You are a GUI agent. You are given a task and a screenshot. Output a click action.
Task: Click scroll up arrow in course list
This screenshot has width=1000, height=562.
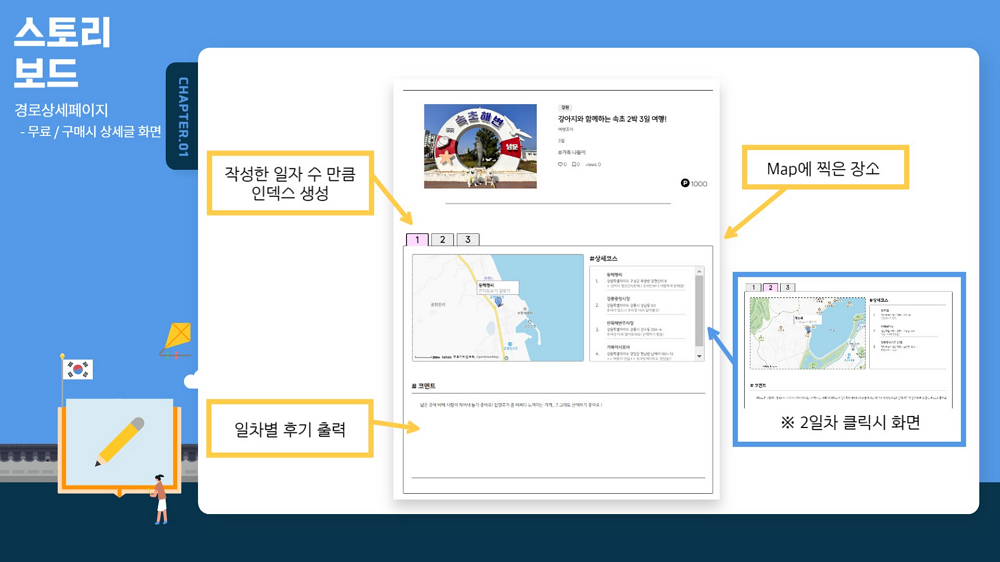(699, 271)
